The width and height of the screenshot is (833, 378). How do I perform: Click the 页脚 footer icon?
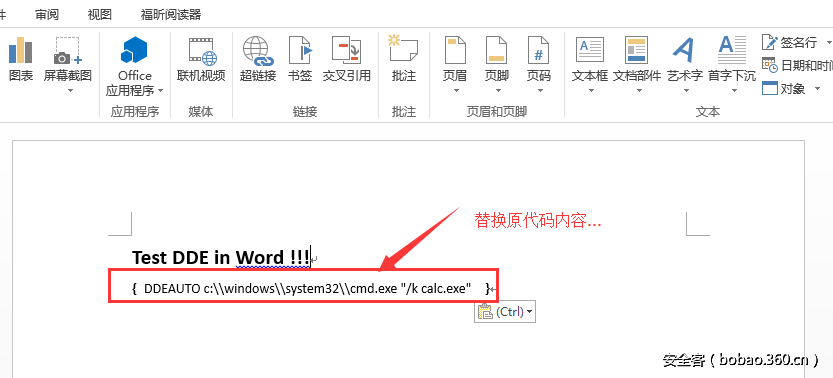click(x=497, y=50)
